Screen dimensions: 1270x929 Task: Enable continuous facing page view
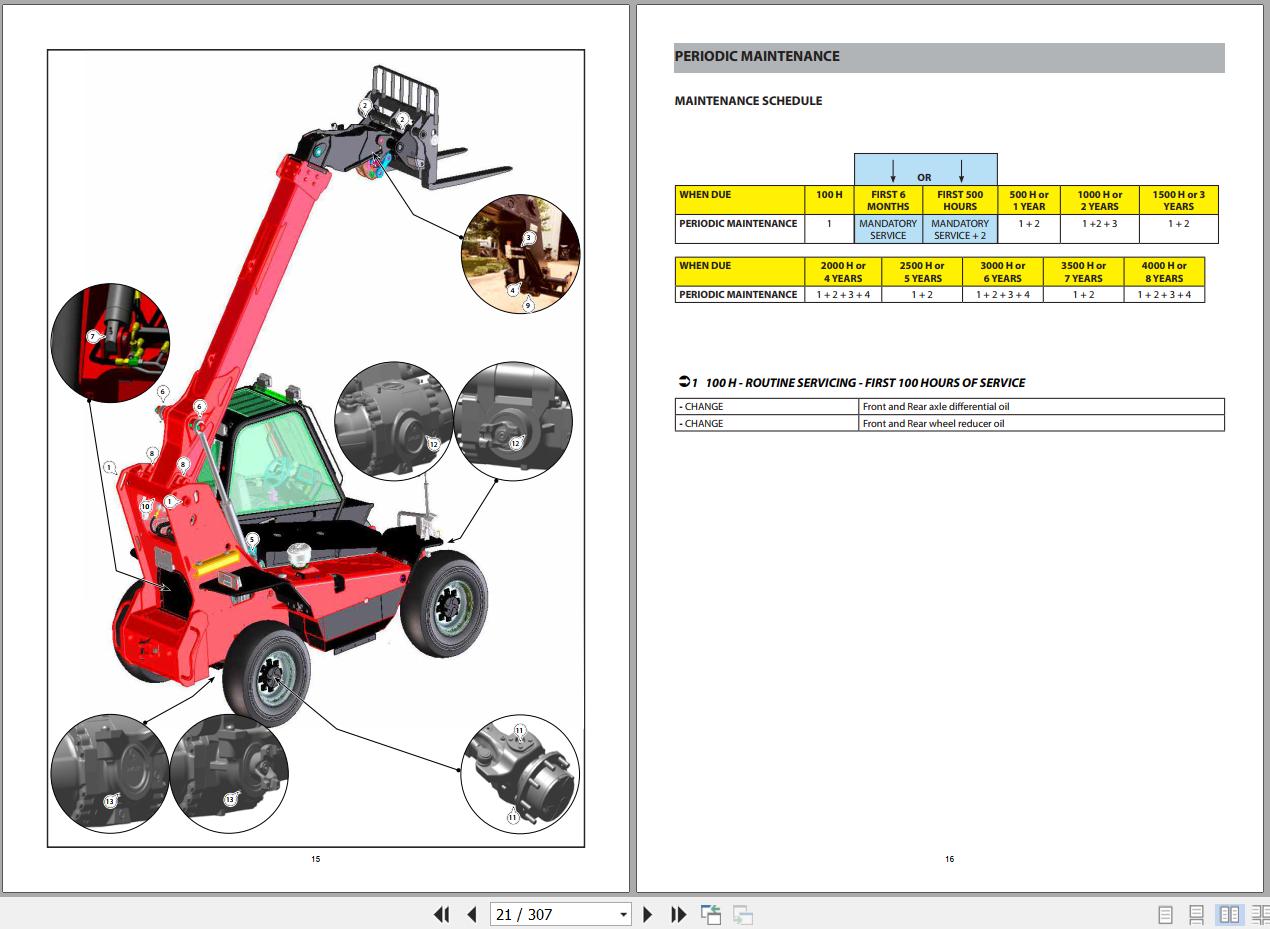coord(1259,914)
